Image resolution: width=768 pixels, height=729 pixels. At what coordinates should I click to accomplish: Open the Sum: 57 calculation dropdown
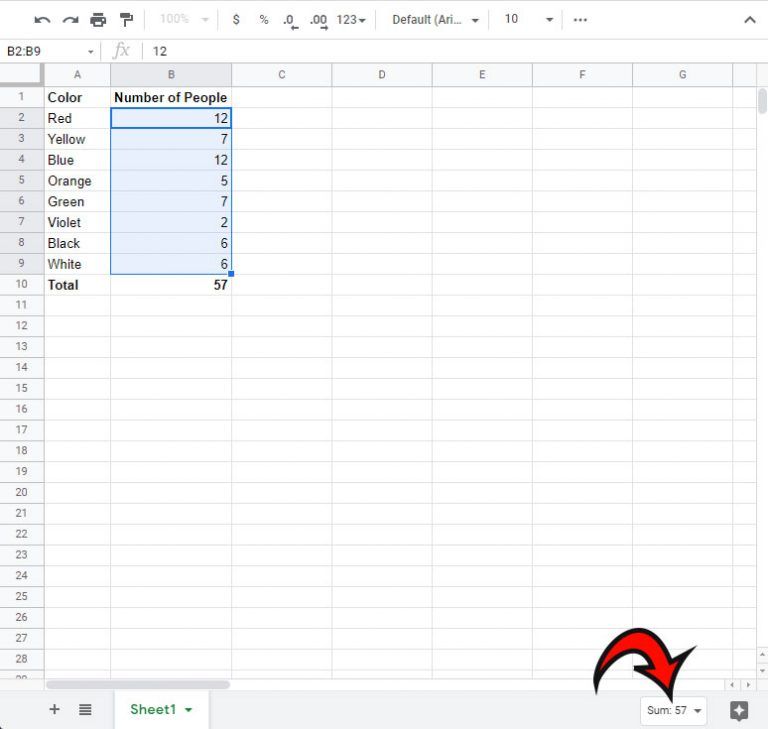click(x=673, y=710)
